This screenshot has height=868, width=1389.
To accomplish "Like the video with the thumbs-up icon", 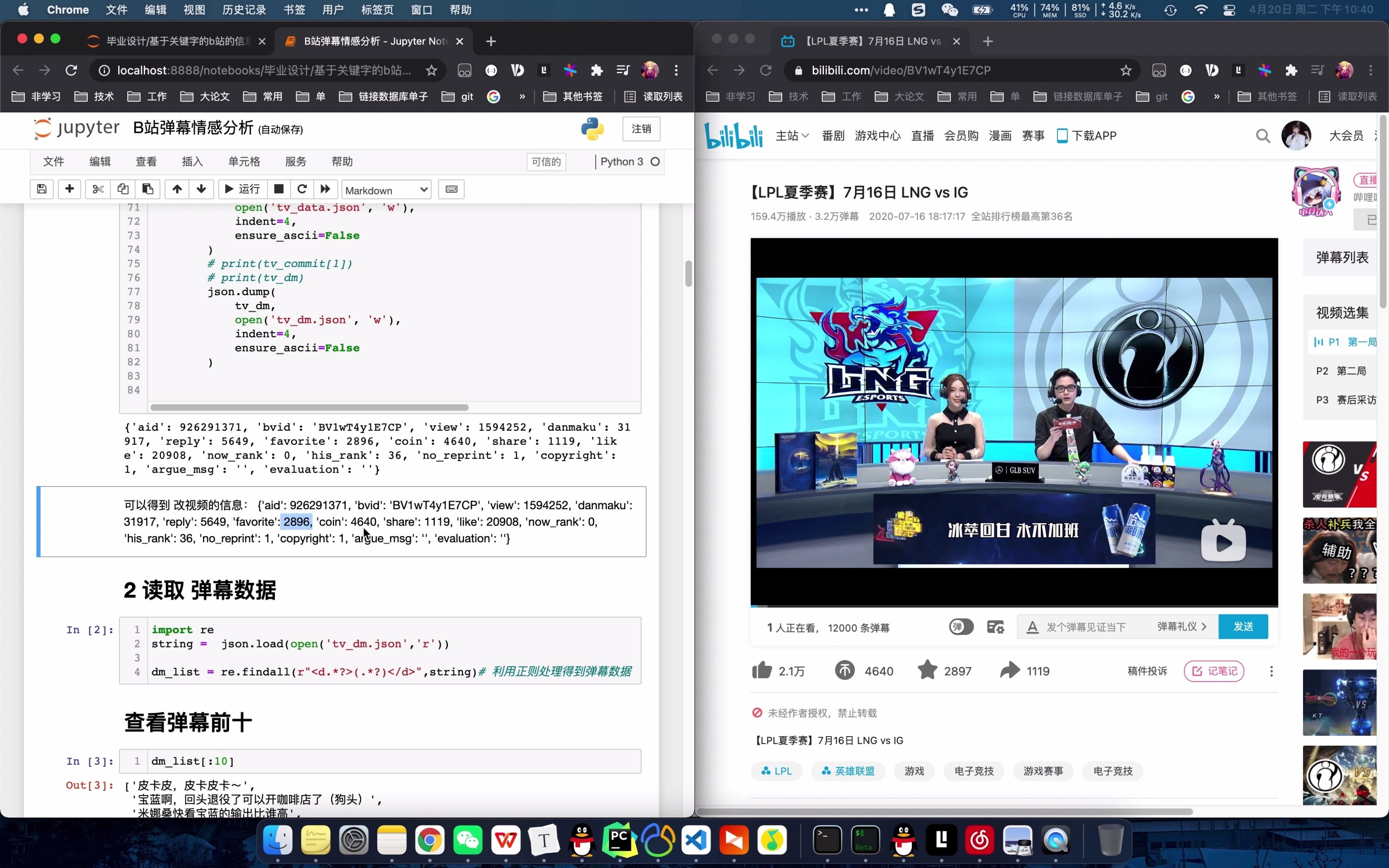I will pyautogui.click(x=762, y=671).
